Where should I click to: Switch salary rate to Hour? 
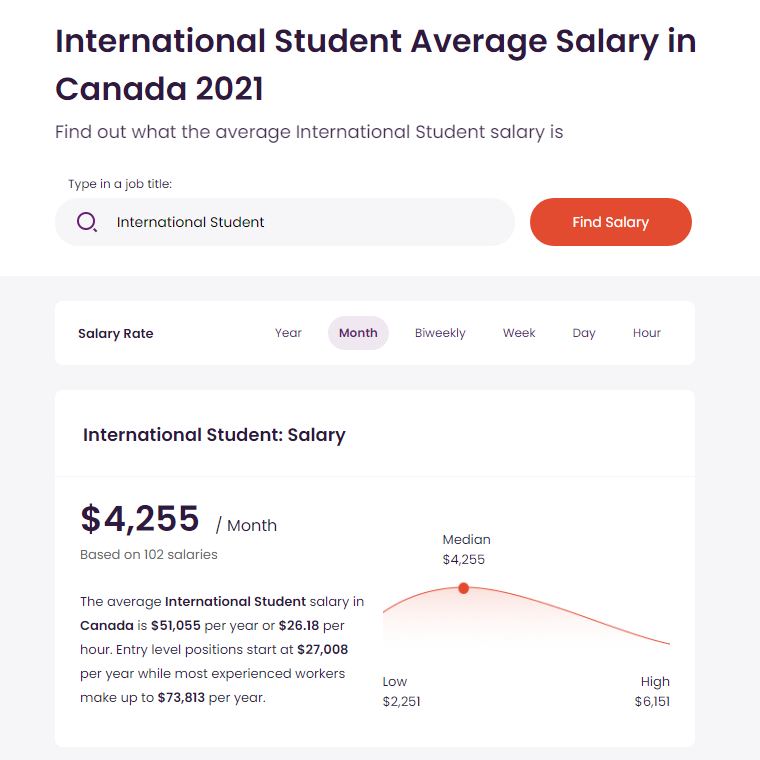coord(647,333)
